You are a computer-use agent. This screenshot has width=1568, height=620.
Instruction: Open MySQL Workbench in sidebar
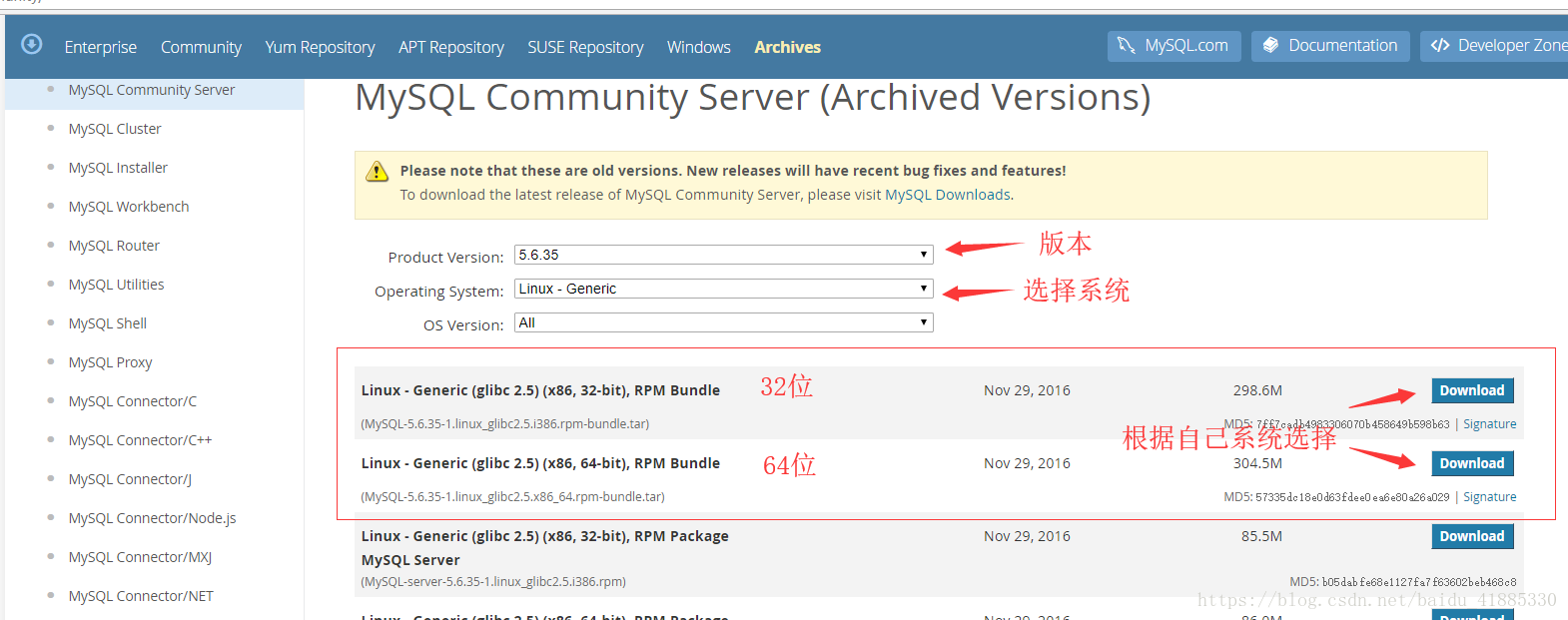(x=129, y=207)
